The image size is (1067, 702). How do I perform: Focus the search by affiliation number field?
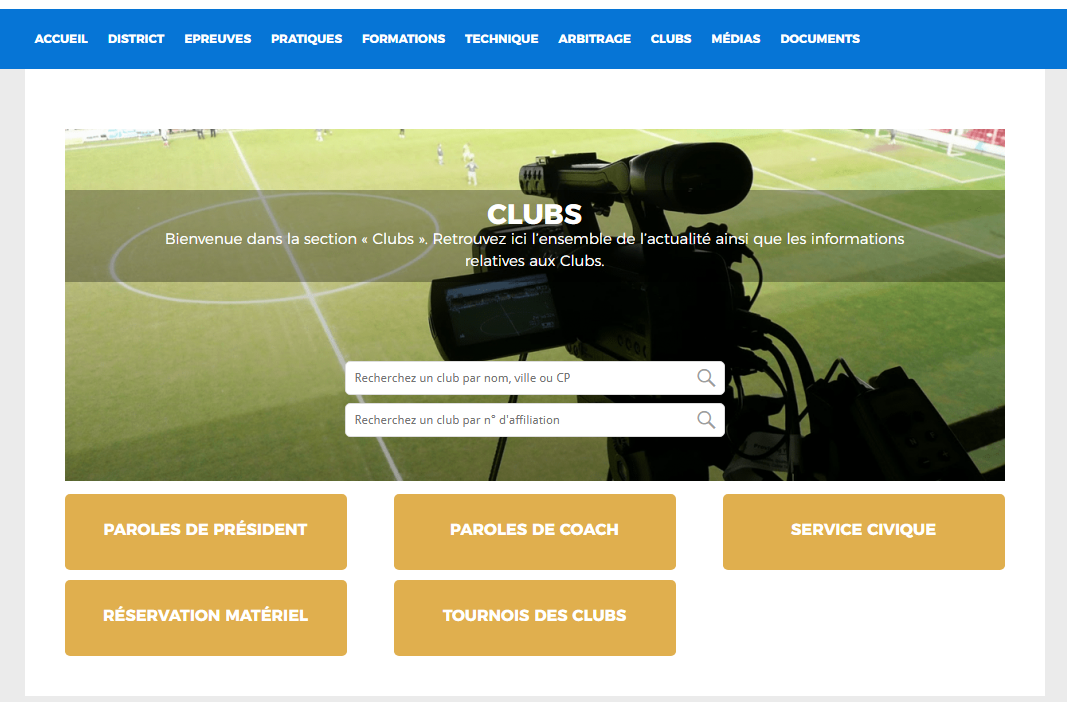click(535, 420)
